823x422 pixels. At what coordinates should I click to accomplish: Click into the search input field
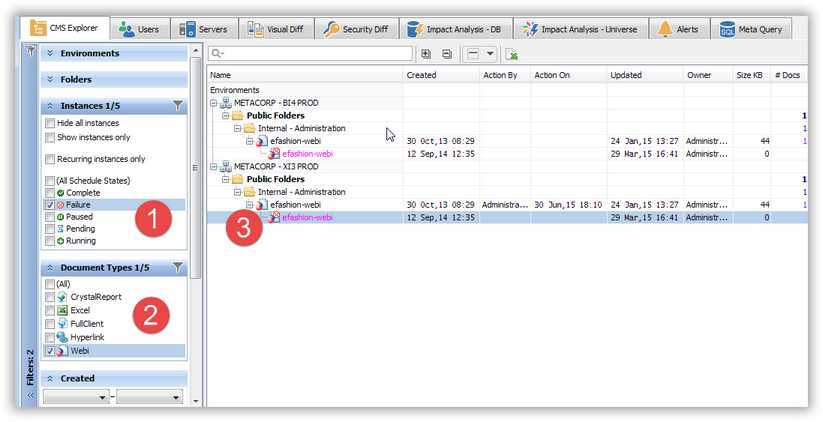coord(311,54)
